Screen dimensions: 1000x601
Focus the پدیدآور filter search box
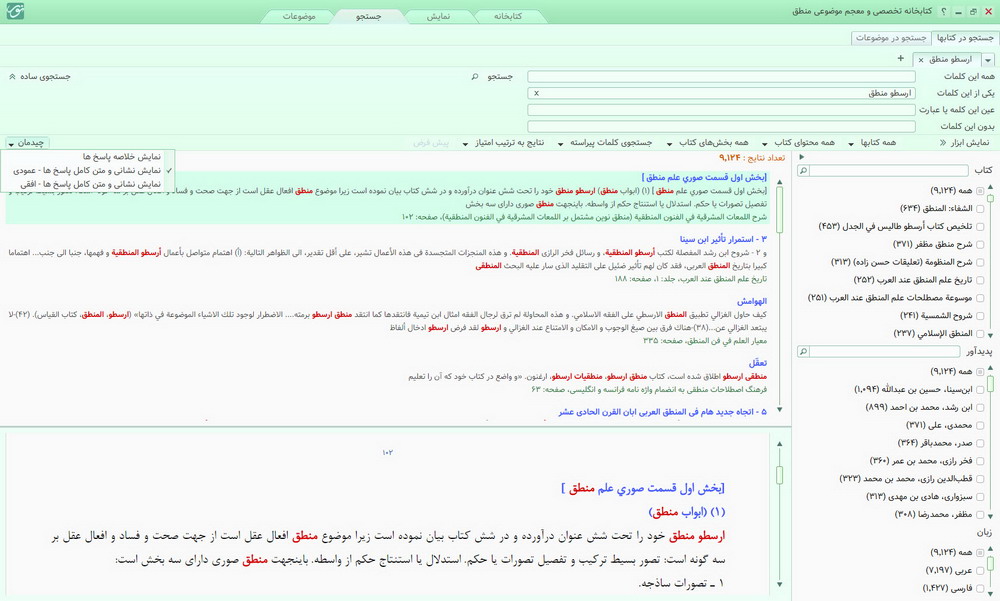point(885,352)
